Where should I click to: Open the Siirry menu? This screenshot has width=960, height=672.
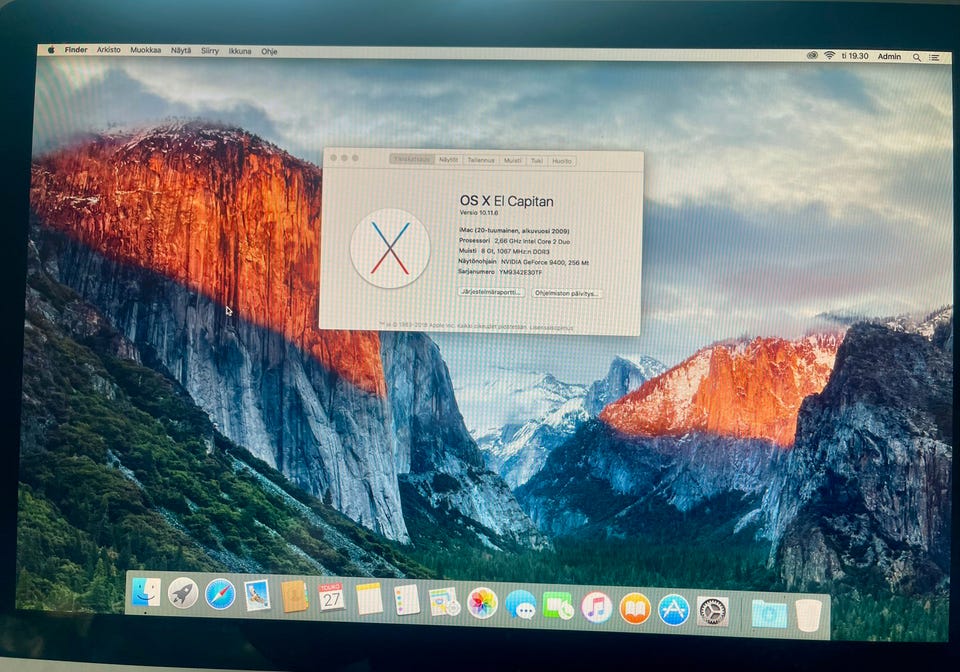210,51
